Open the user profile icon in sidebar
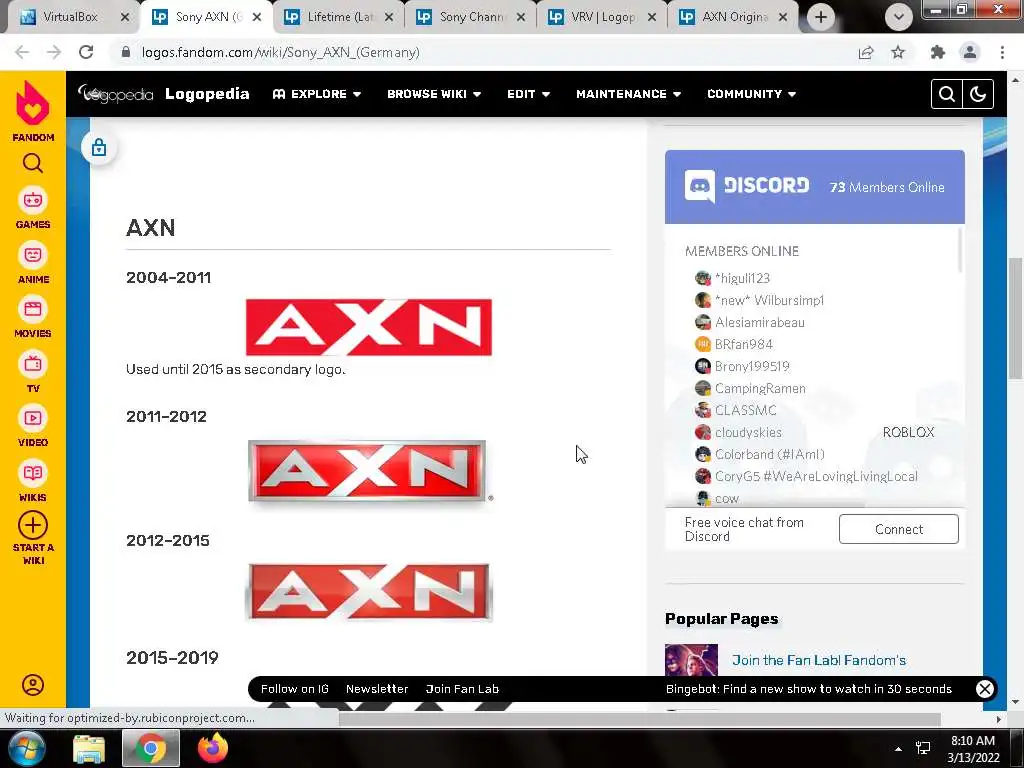Image resolution: width=1024 pixels, height=768 pixels. [33, 684]
